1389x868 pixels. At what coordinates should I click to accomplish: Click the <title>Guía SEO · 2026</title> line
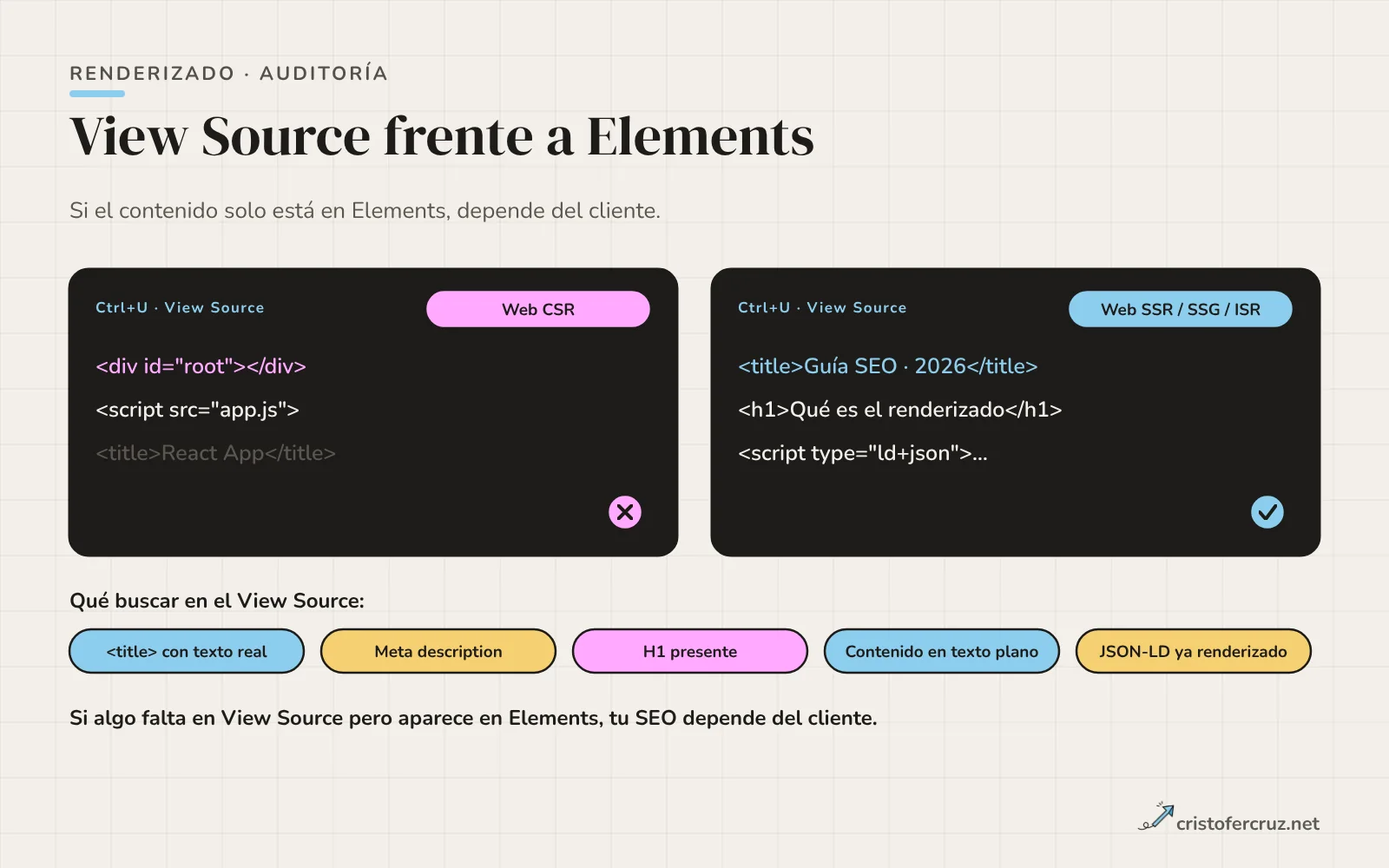point(888,366)
